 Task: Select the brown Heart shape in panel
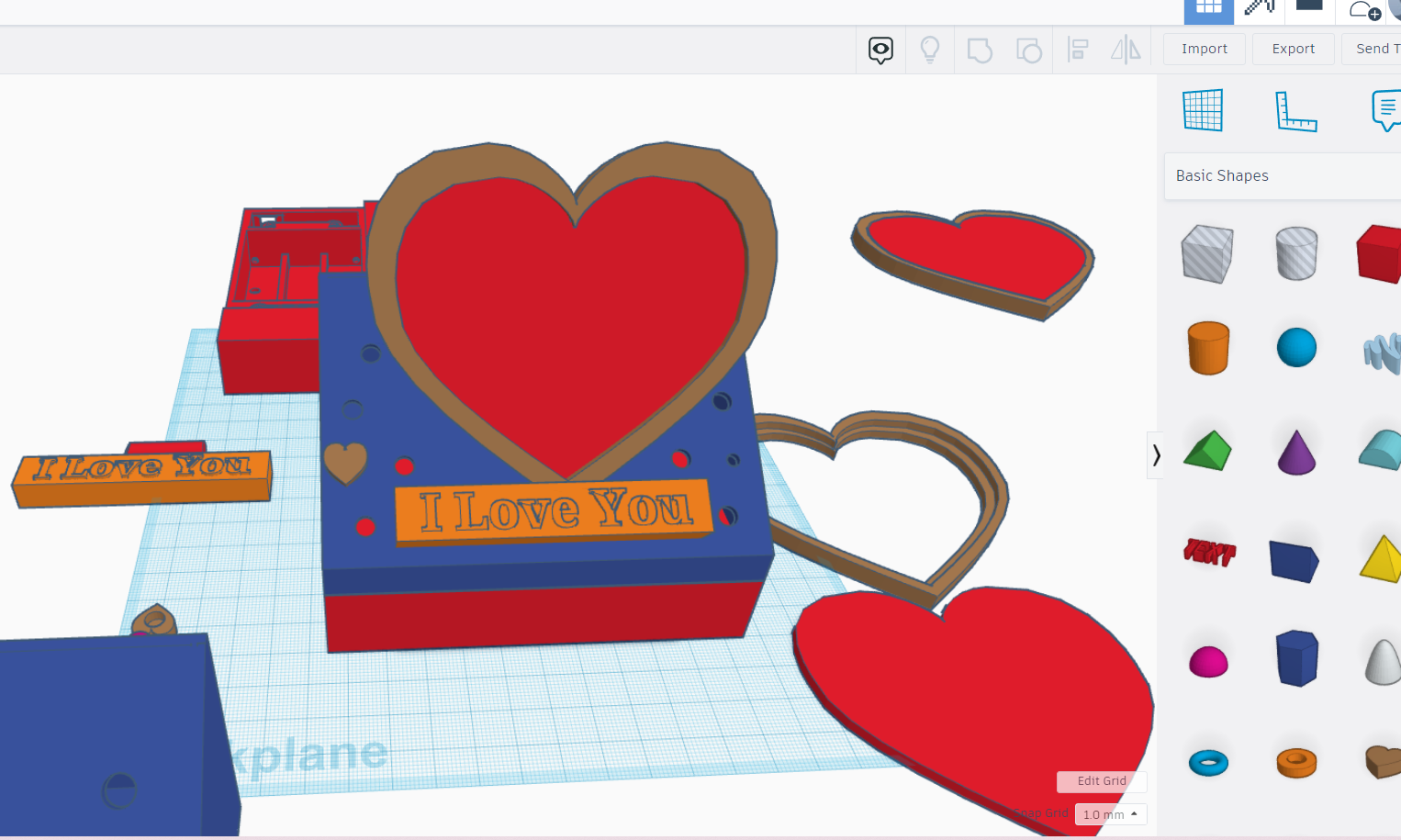1383,762
